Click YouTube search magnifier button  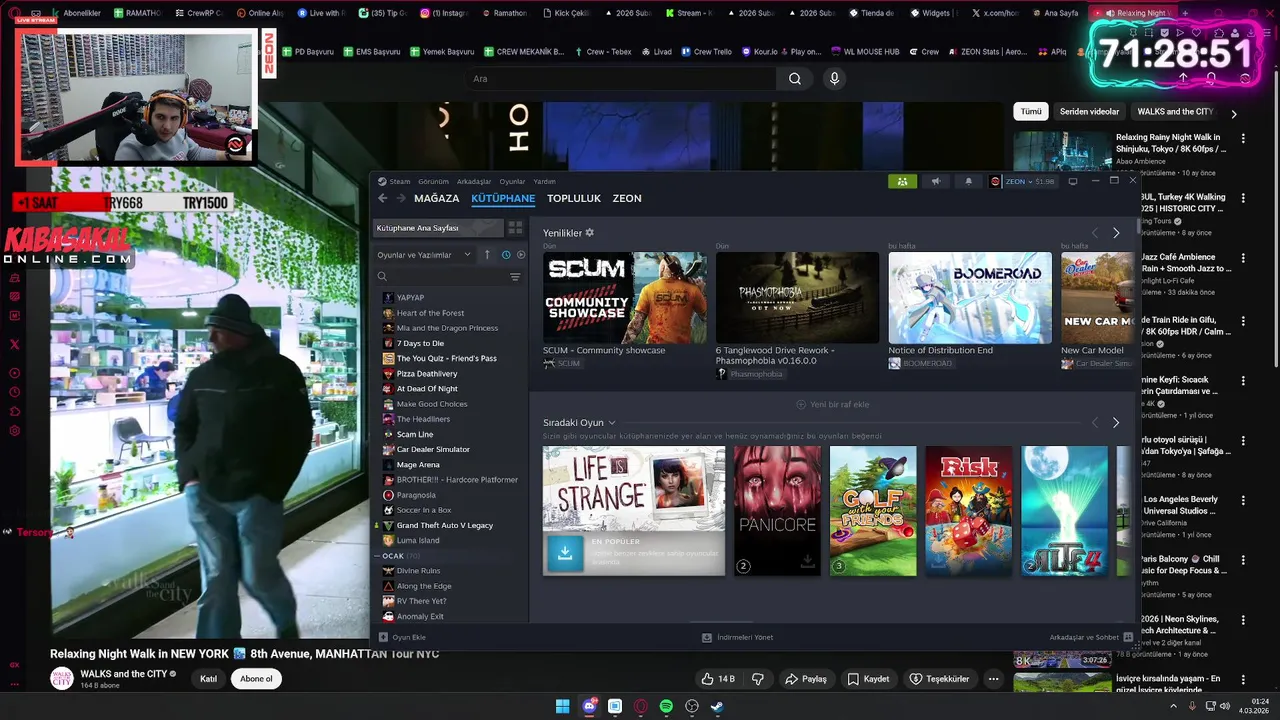click(795, 79)
